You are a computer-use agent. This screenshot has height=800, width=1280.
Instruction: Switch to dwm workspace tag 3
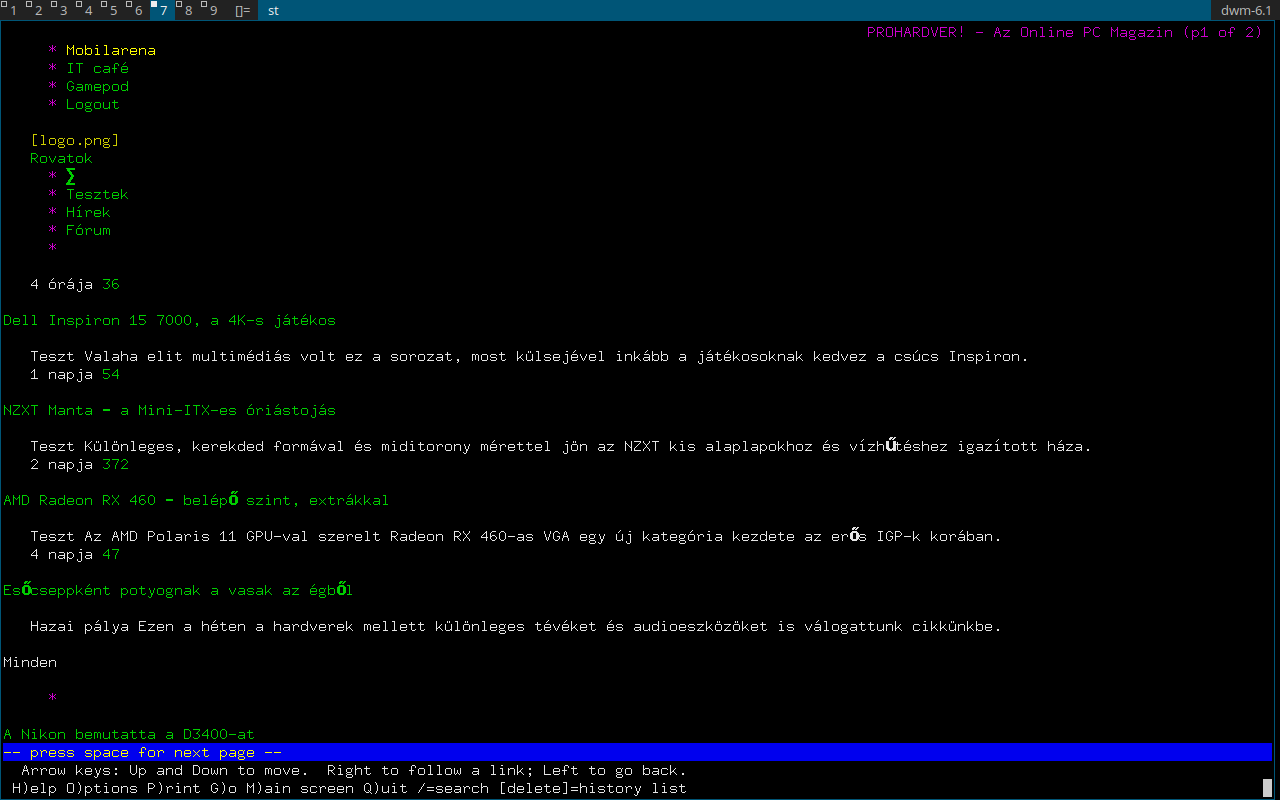[63, 10]
